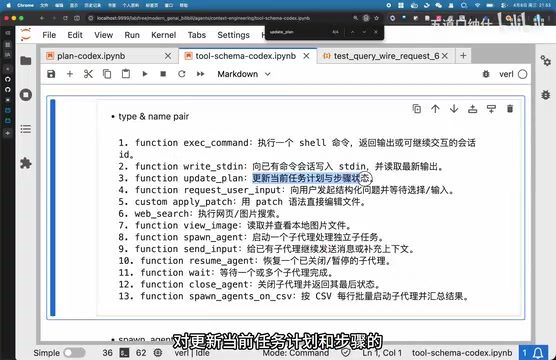This screenshot has height=360, width=556.
Task: Go to previous find match arrow
Action: tap(352, 32)
